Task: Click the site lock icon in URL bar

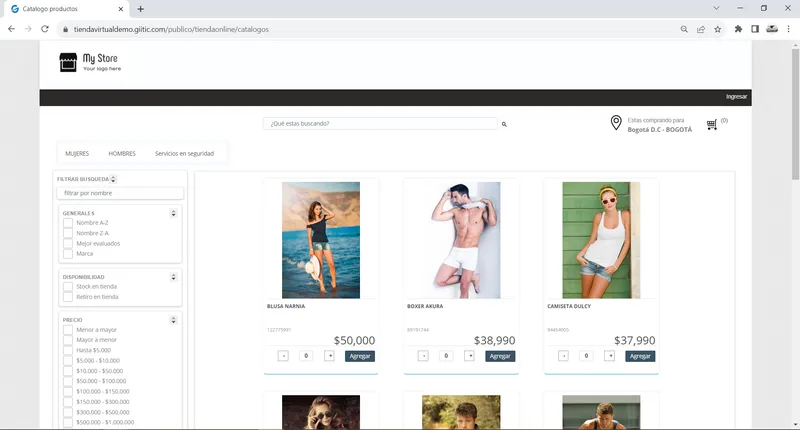Action: 65,29
